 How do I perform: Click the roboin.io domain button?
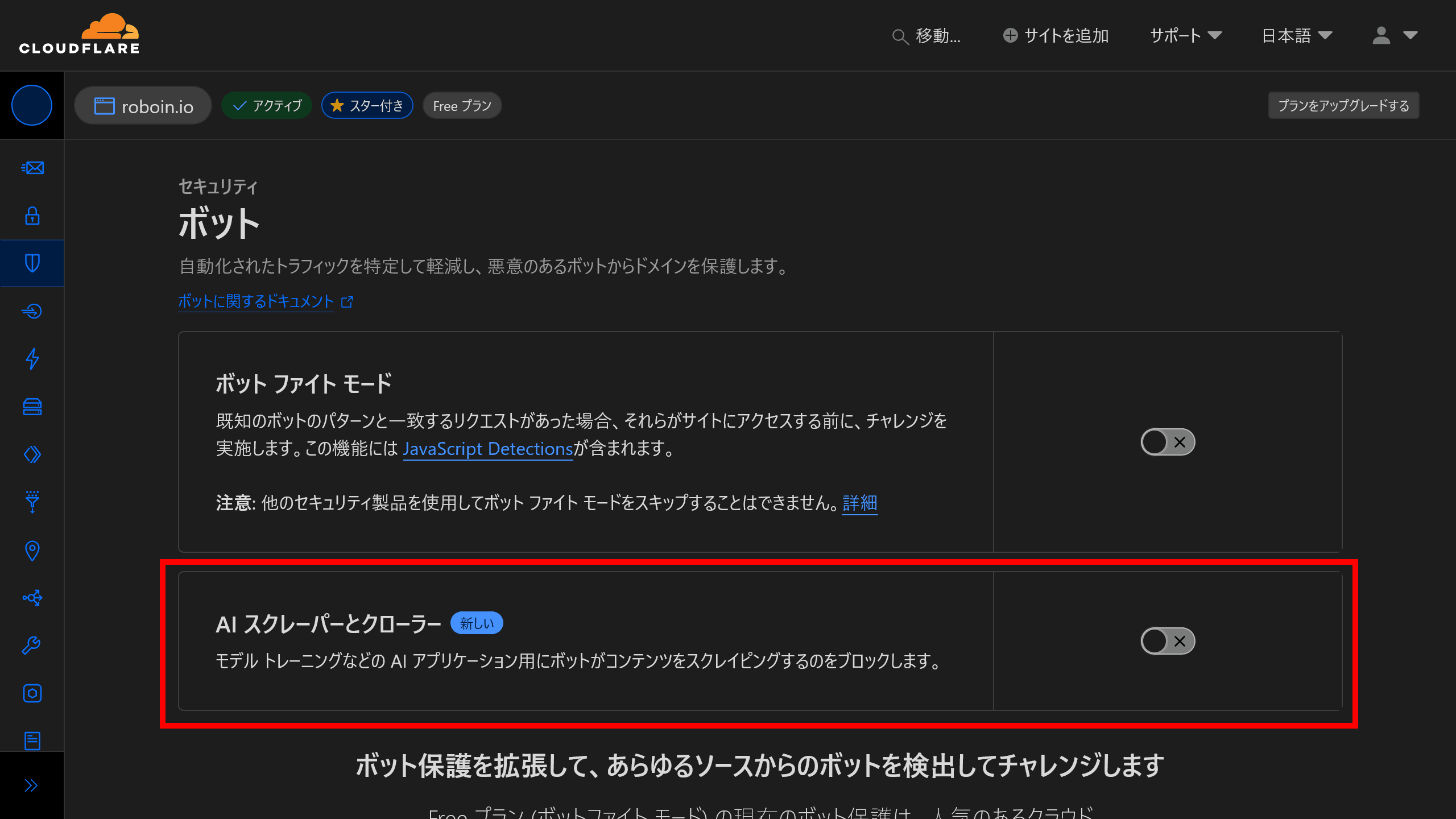tap(143, 106)
